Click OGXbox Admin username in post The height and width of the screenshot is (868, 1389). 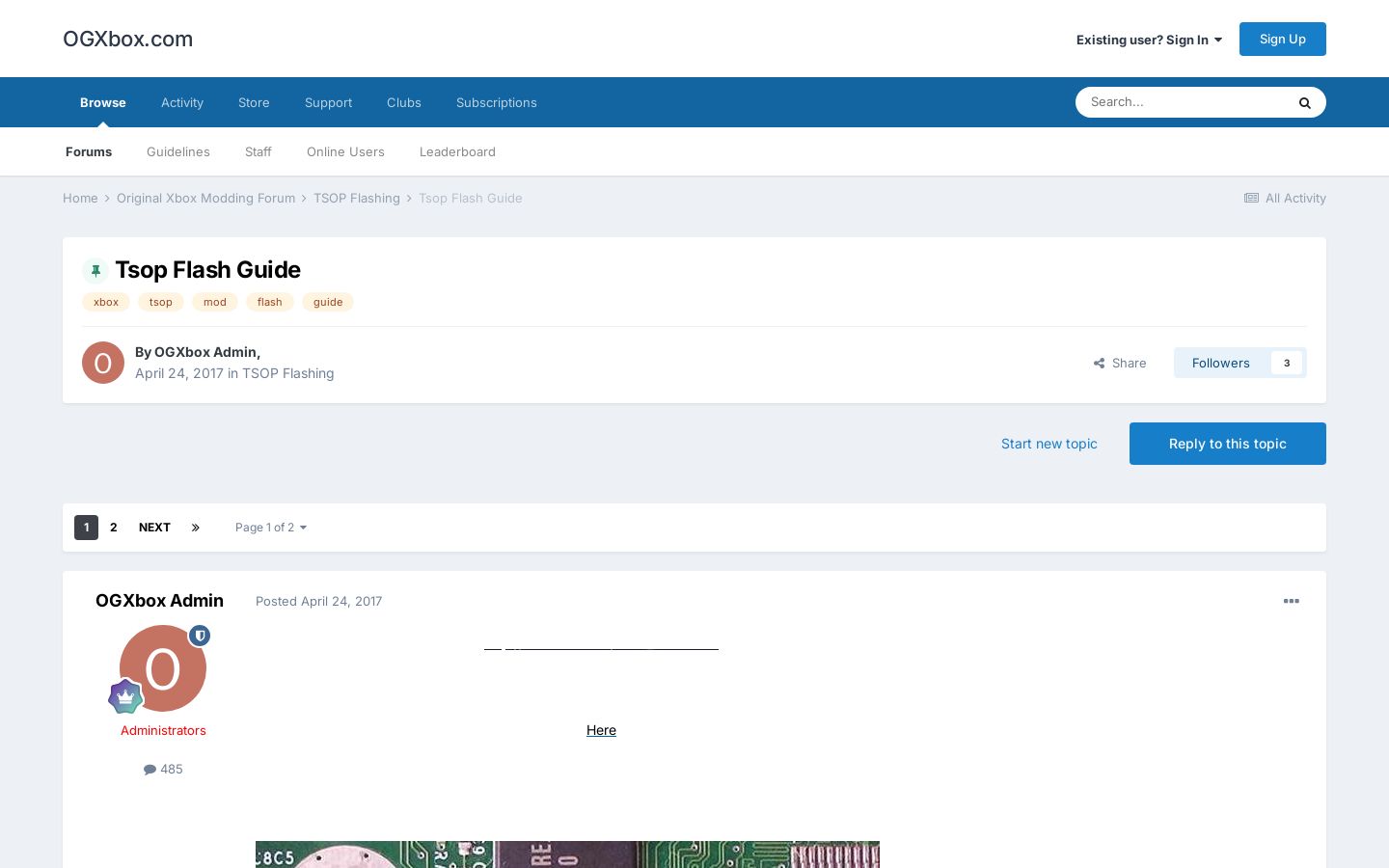pos(159,601)
